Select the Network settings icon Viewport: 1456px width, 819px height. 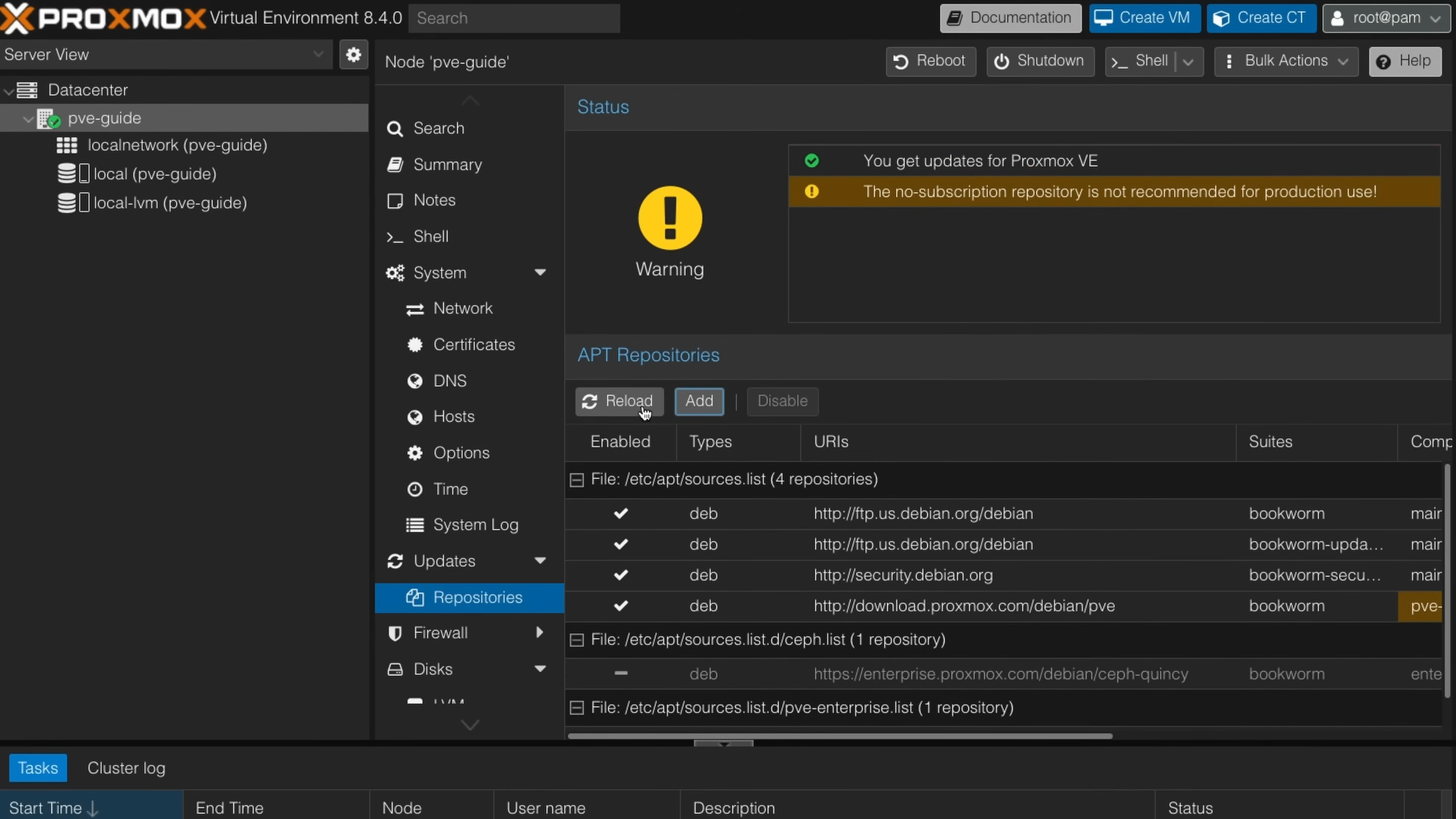coord(415,309)
